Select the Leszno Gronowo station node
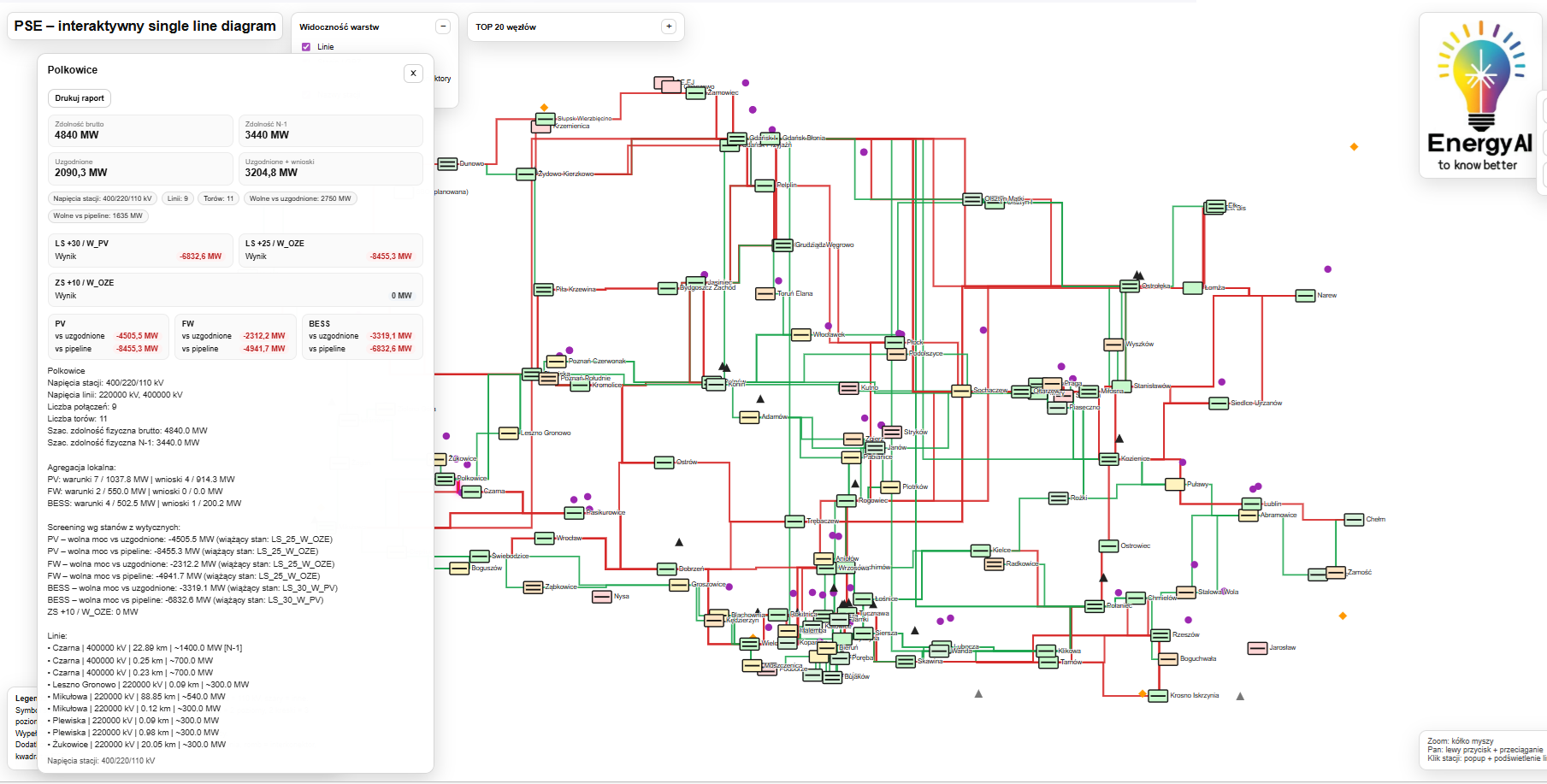The height and width of the screenshot is (784, 1547). (x=509, y=433)
